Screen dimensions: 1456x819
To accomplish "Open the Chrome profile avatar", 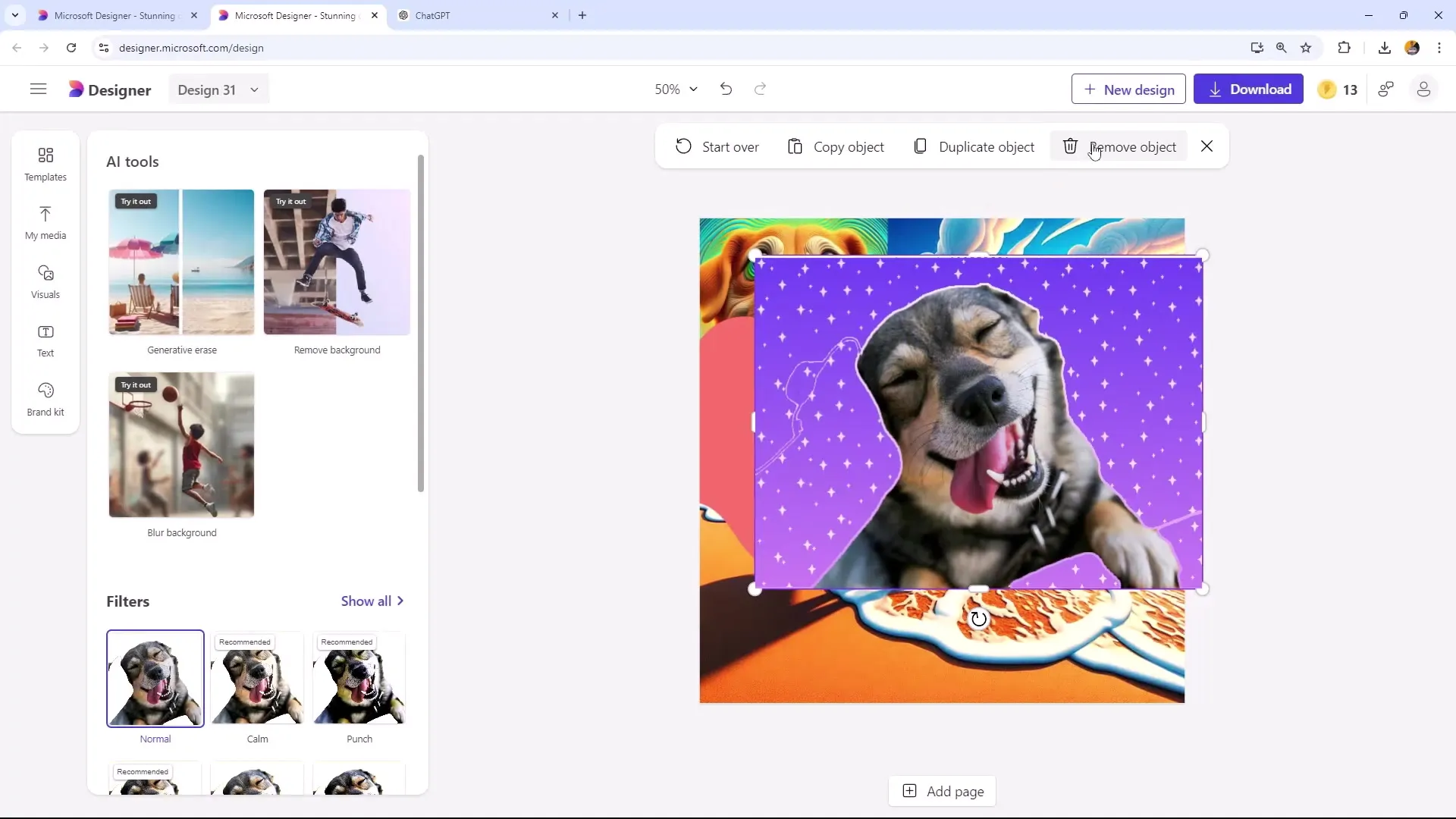I will [x=1412, y=48].
